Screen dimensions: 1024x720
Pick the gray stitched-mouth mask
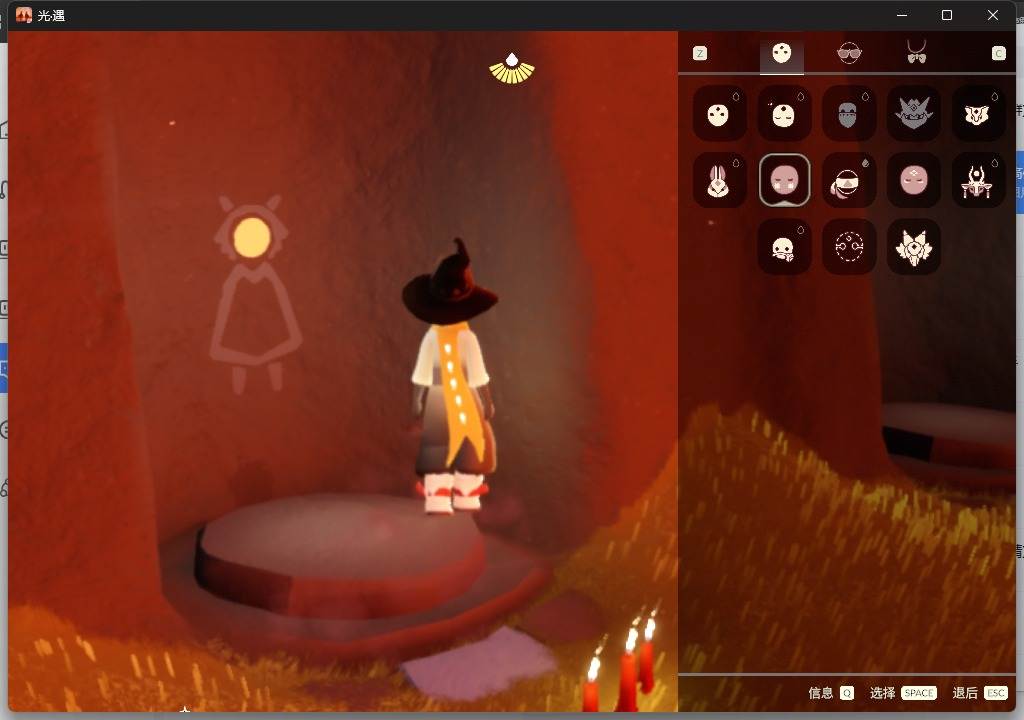[x=848, y=114]
